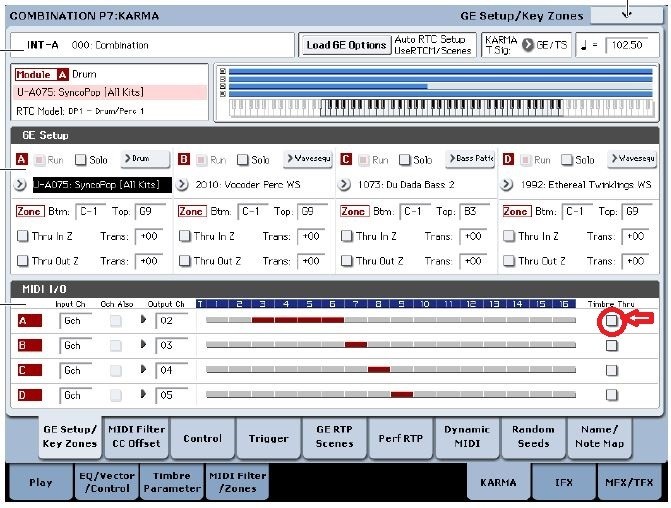Screen dimensions: 671x508
Task: Open KARMA T.Sig popup arrow button
Action: (x=528, y=45)
